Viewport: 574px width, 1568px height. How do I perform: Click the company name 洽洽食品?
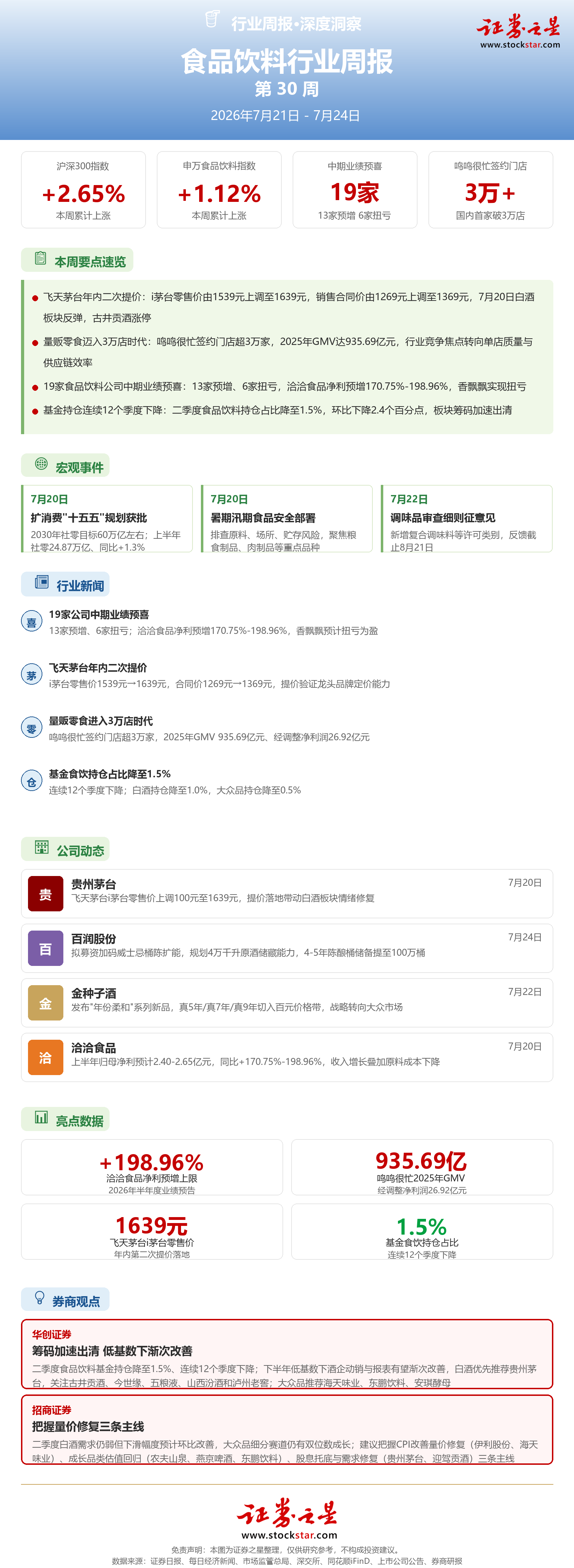94,1047
